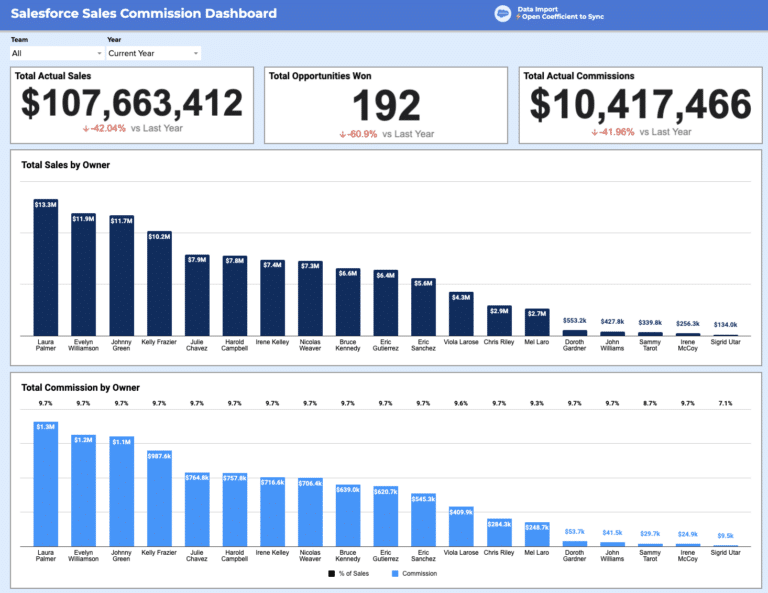The width and height of the screenshot is (768, 593).
Task: Click the Salesforce Sales Commission Dashboard title
Action: pos(144,14)
